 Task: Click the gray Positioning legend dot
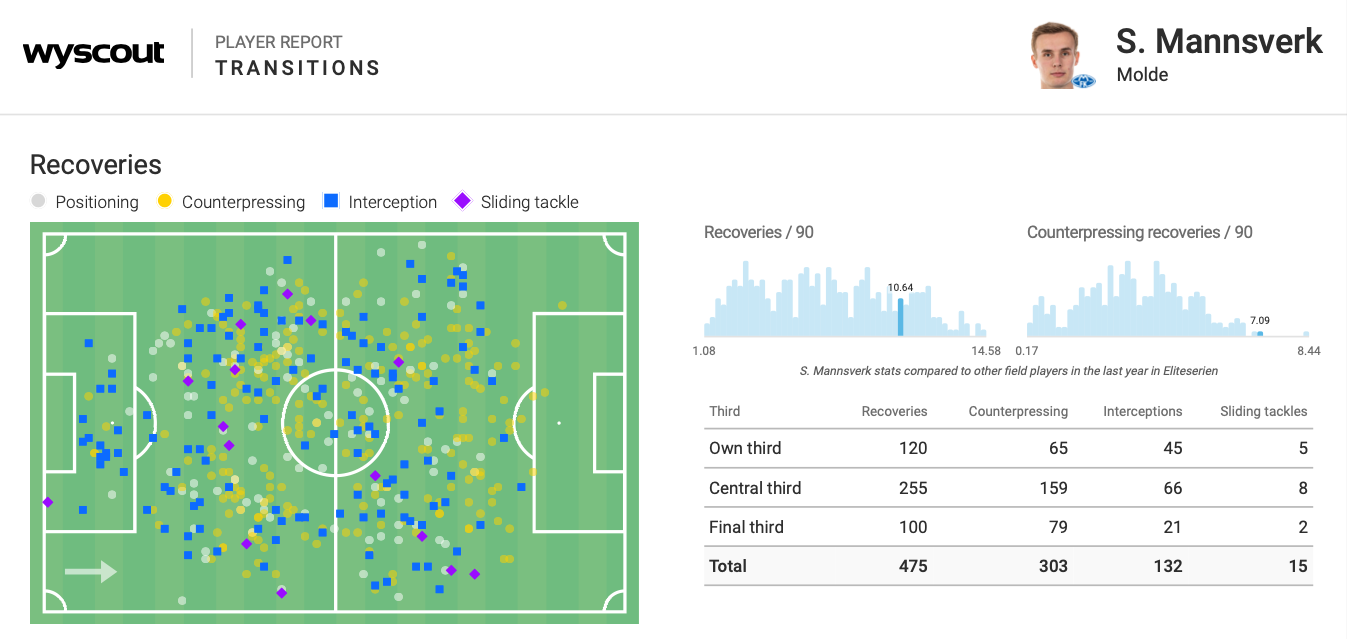pyautogui.click(x=39, y=201)
